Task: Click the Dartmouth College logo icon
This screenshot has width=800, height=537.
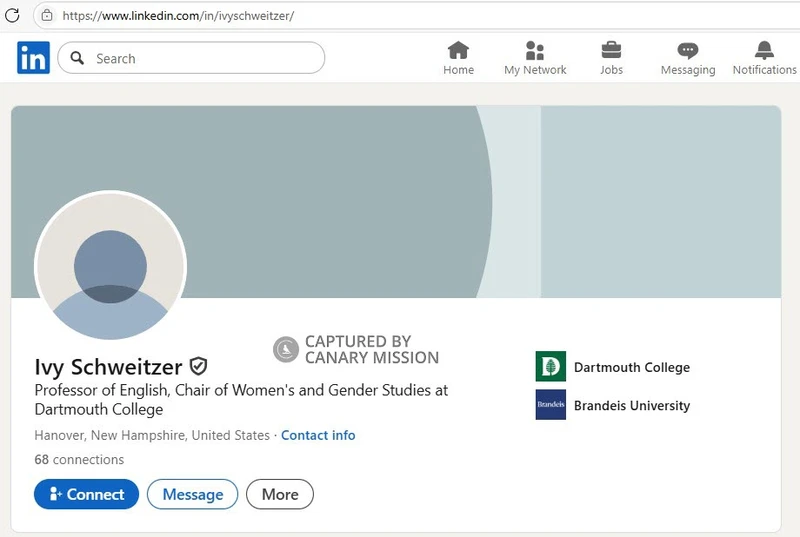Action: pos(551,366)
